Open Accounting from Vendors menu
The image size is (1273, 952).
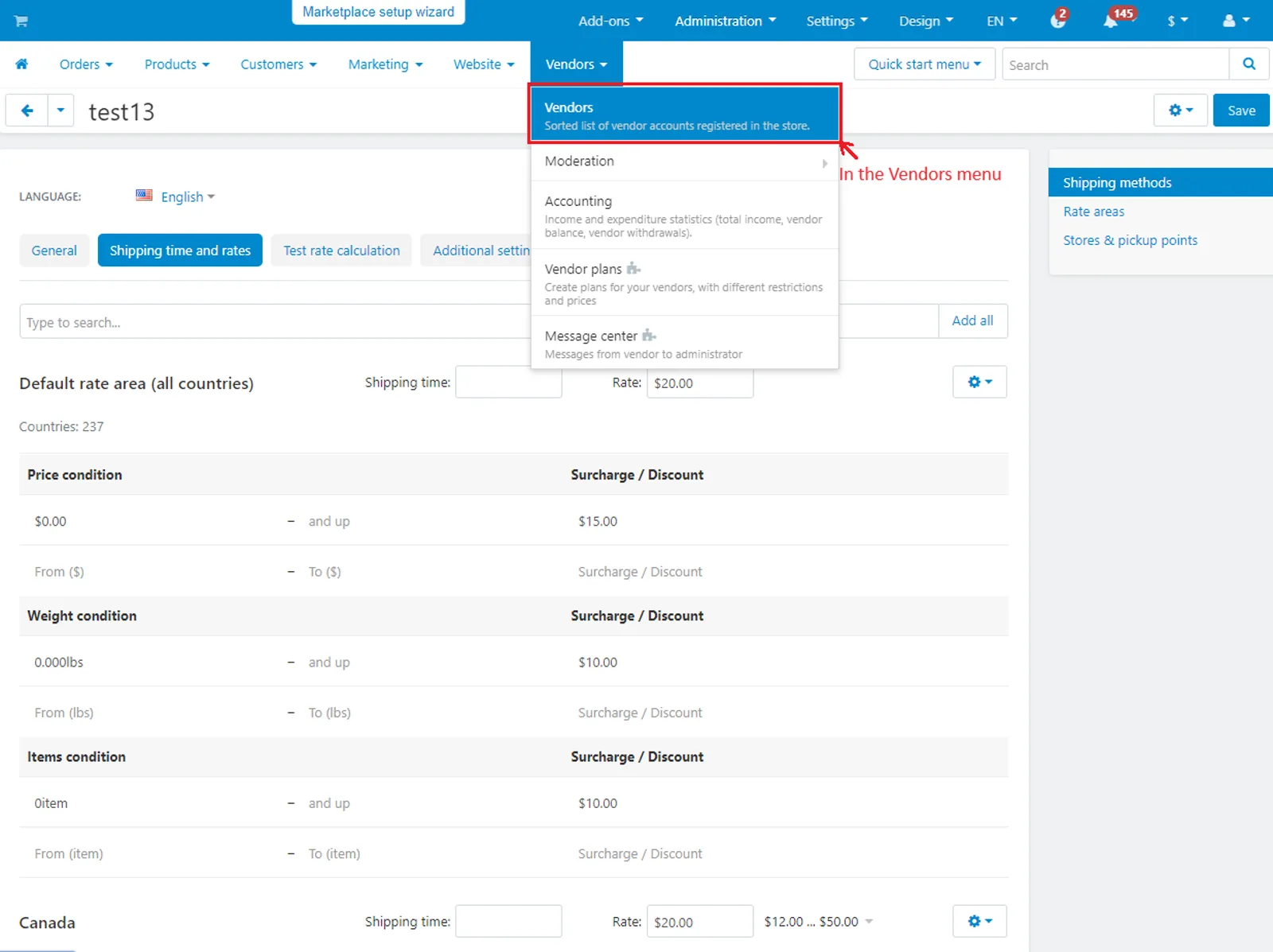(684, 216)
